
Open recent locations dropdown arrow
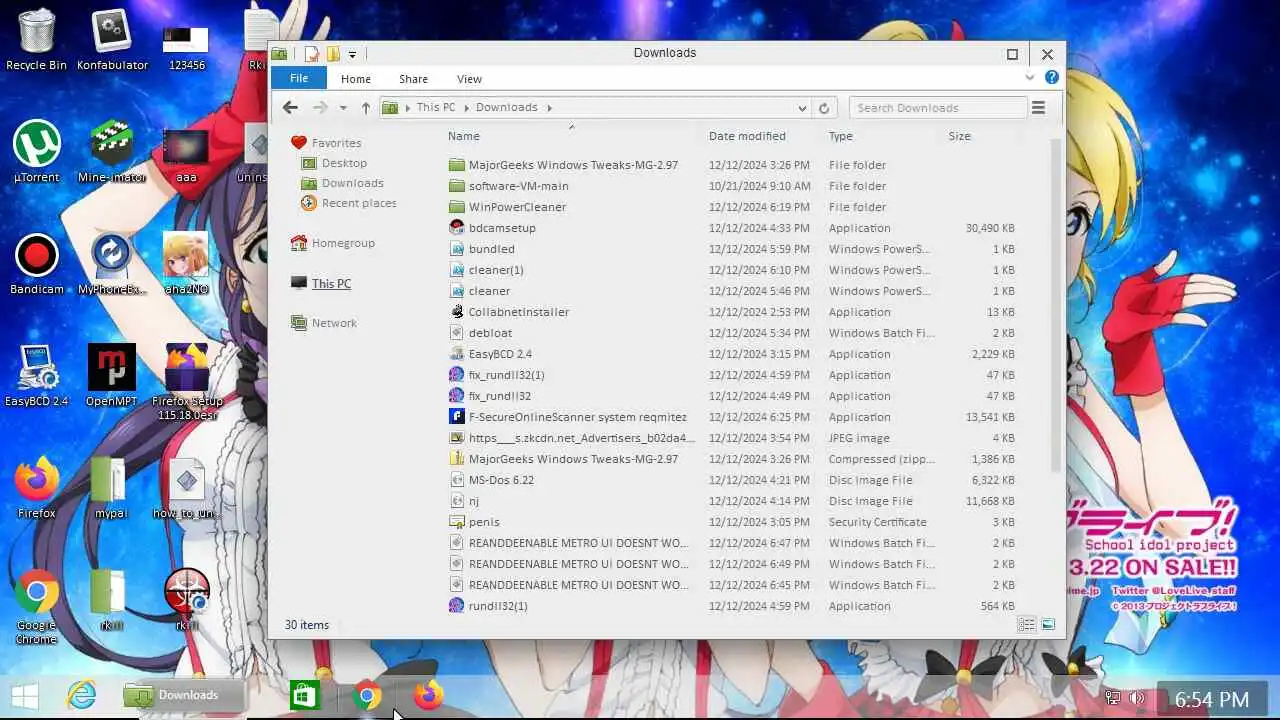pos(343,108)
